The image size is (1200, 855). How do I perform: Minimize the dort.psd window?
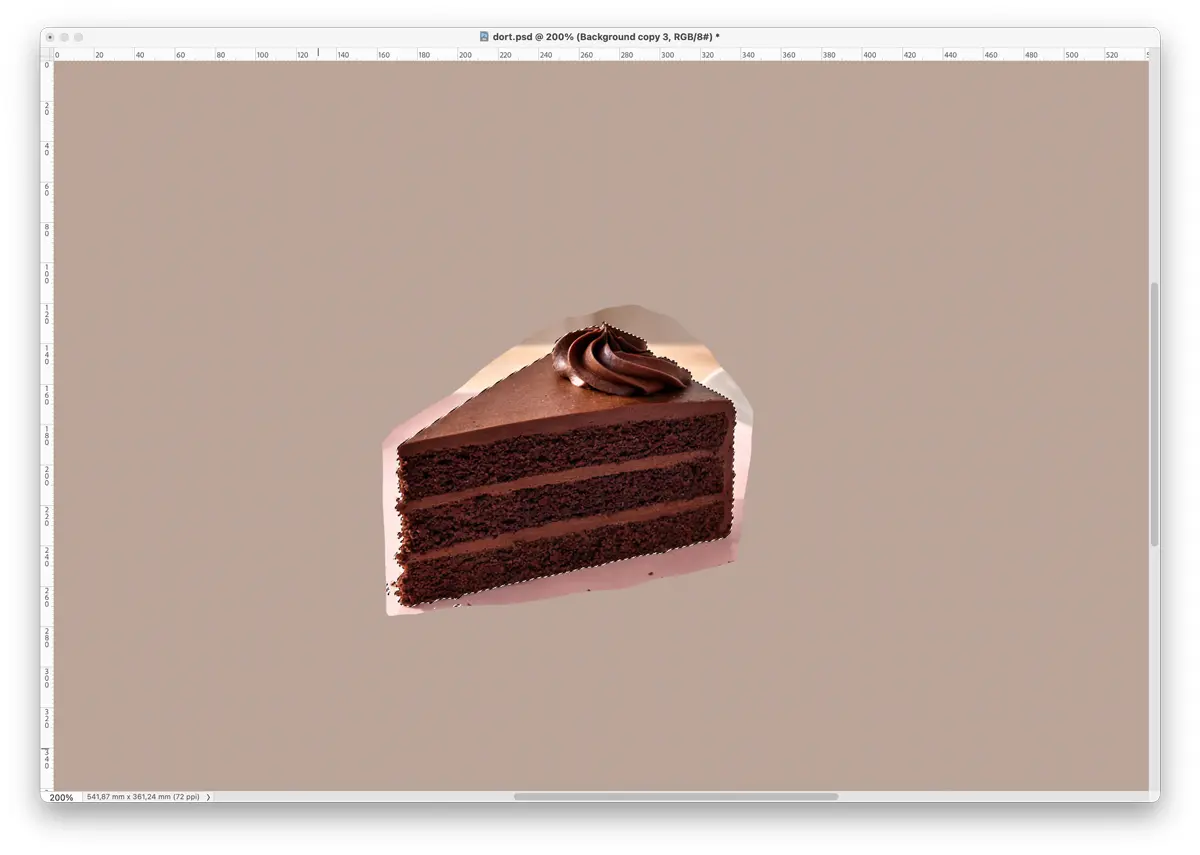[64, 37]
